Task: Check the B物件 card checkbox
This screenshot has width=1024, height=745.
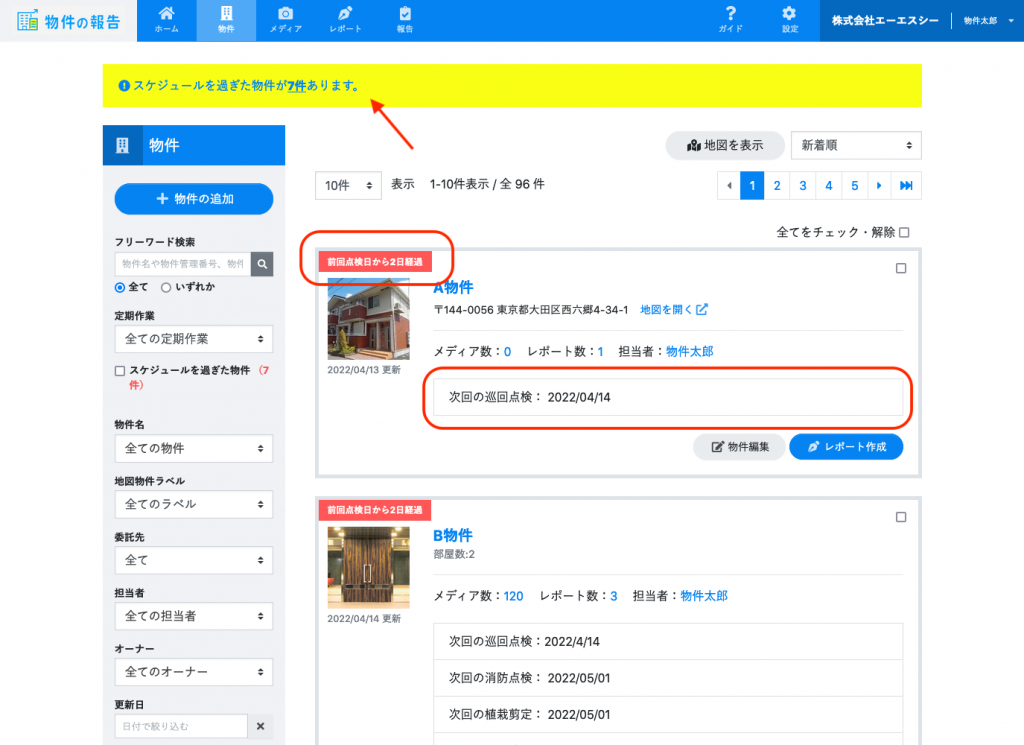Action: pos(901,517)
